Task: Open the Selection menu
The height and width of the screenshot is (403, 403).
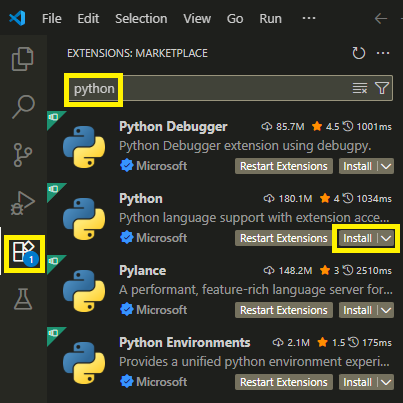Action: pyautogui.click(x=141, y=19)
